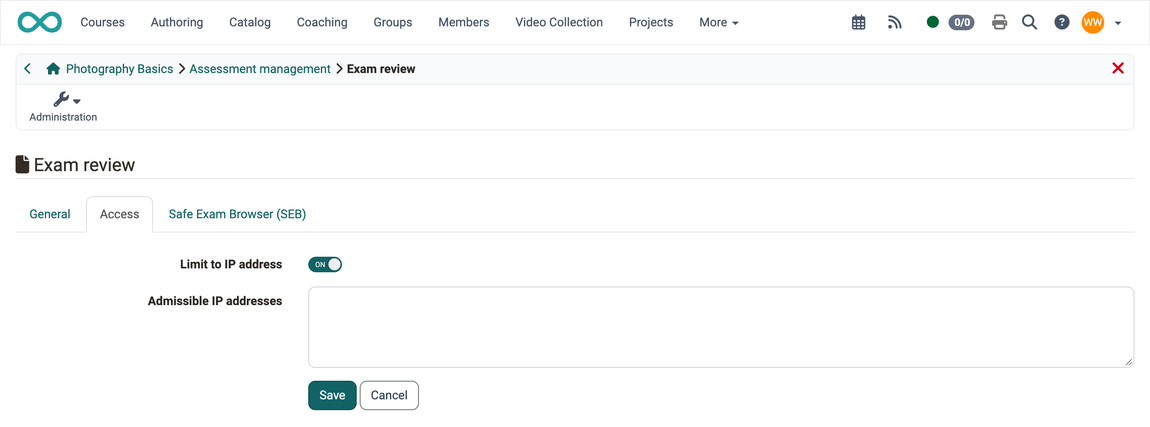Screen dimensions: 1150x427
Task: Click the Admissible IP addresses label
Action: tap(215, 301)
